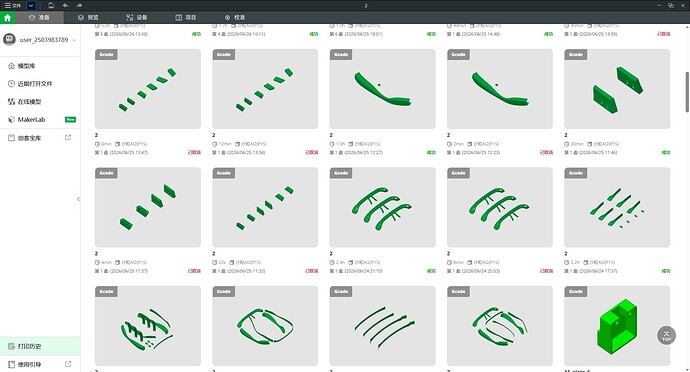Redo with the right arrow icon
Image resolution: width=690 pixels, height=372 pixels.
coord(79,5)
